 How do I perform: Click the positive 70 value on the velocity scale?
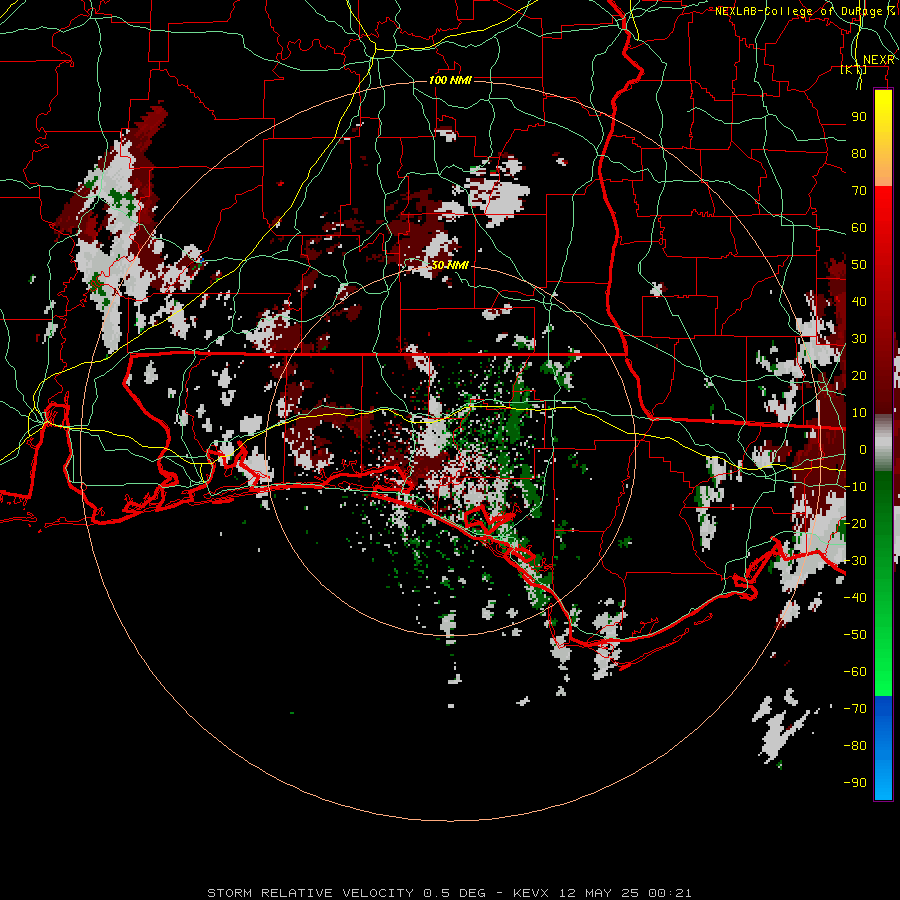point(859,191)
